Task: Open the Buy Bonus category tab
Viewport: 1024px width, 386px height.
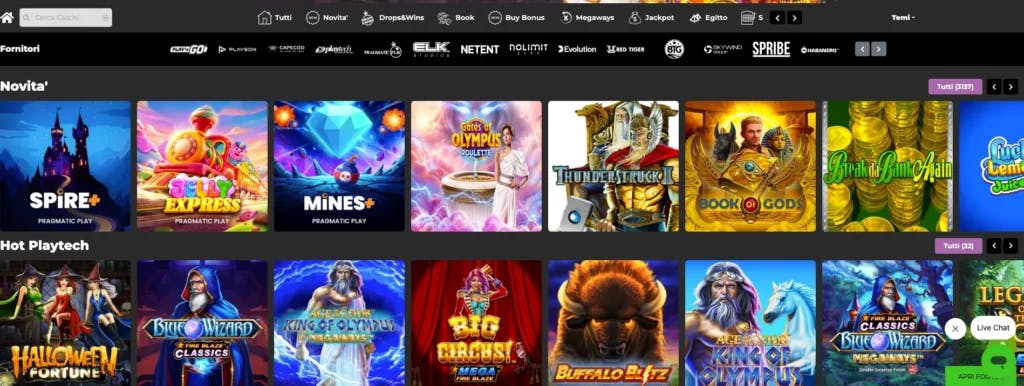Action: click(x=517, y=18)
